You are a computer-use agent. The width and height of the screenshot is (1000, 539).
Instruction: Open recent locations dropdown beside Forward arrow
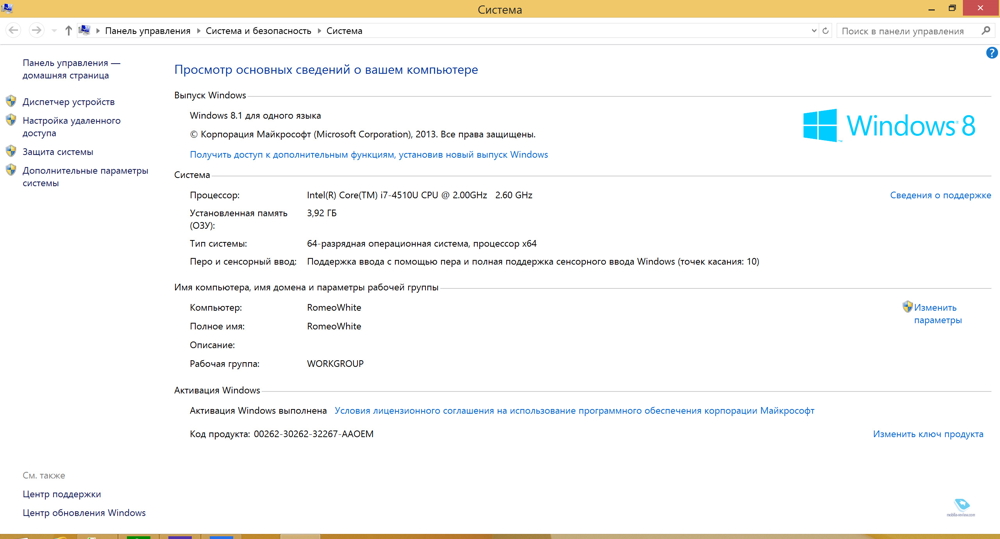tap(53, 31)
